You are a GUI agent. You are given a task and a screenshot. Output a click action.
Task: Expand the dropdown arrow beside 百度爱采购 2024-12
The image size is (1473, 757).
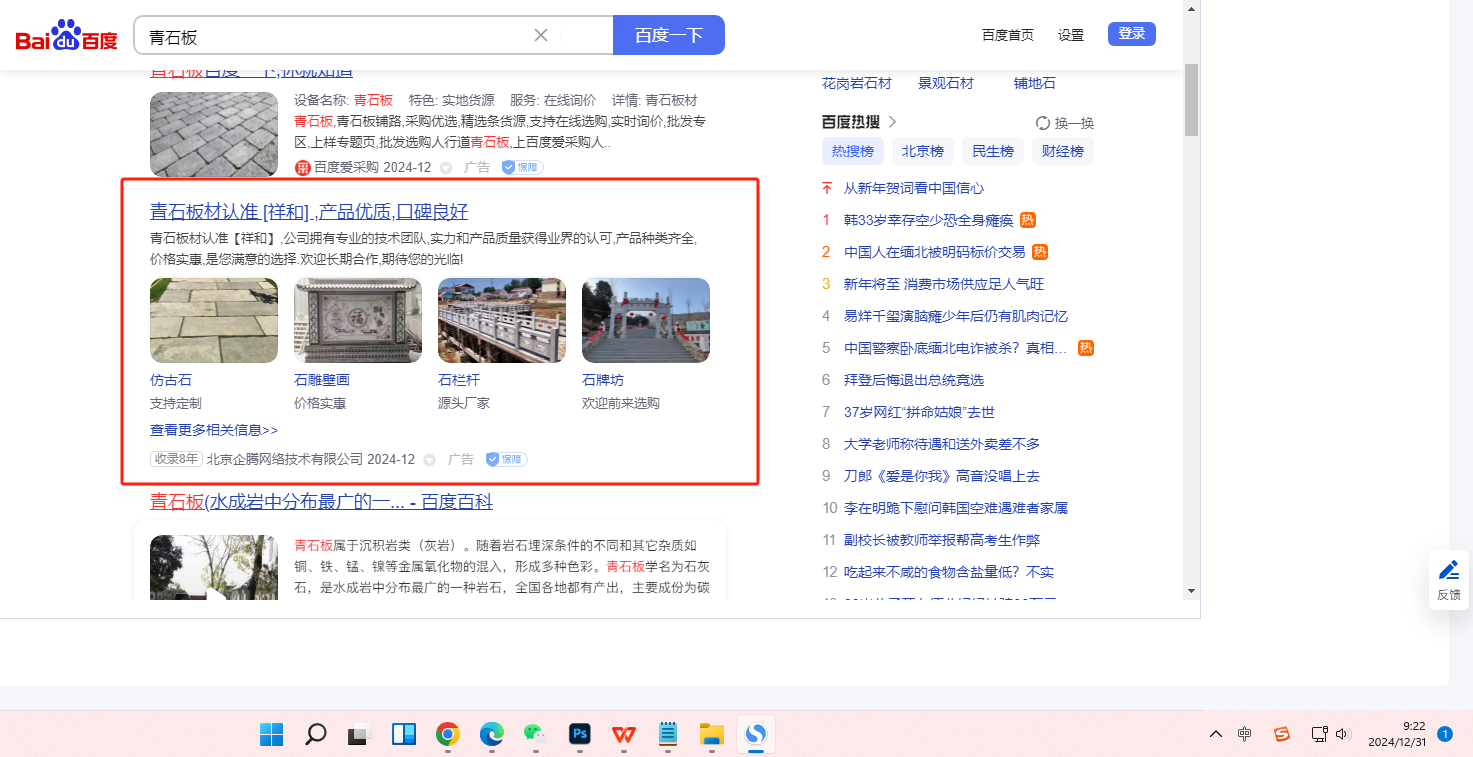pos(446,168)
